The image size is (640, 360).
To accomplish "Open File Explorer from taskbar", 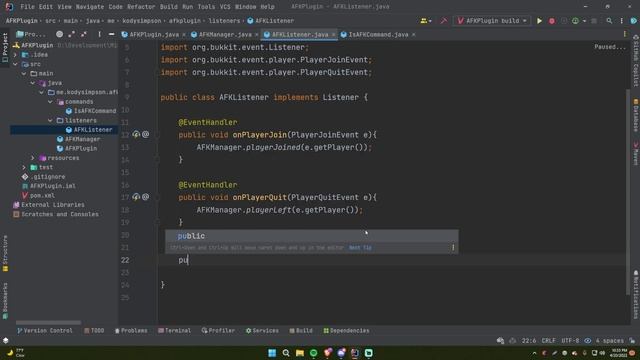I will [x=300, y=353].
